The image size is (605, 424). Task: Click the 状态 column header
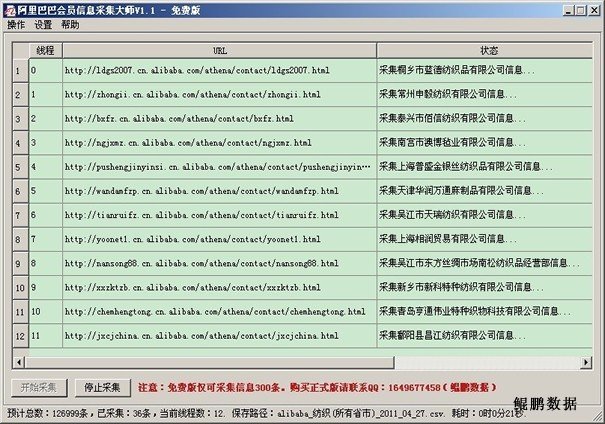click(485, 51)
